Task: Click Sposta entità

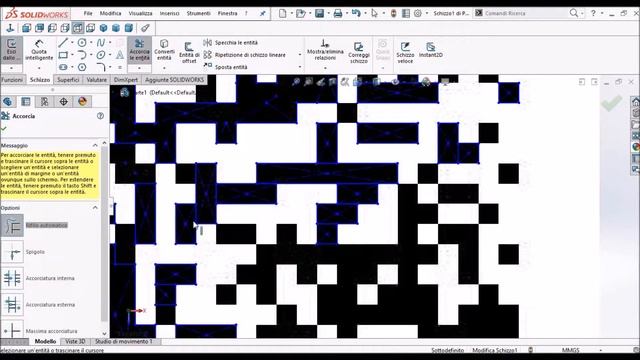Action: pyautogui.click(x=226, y=67)
